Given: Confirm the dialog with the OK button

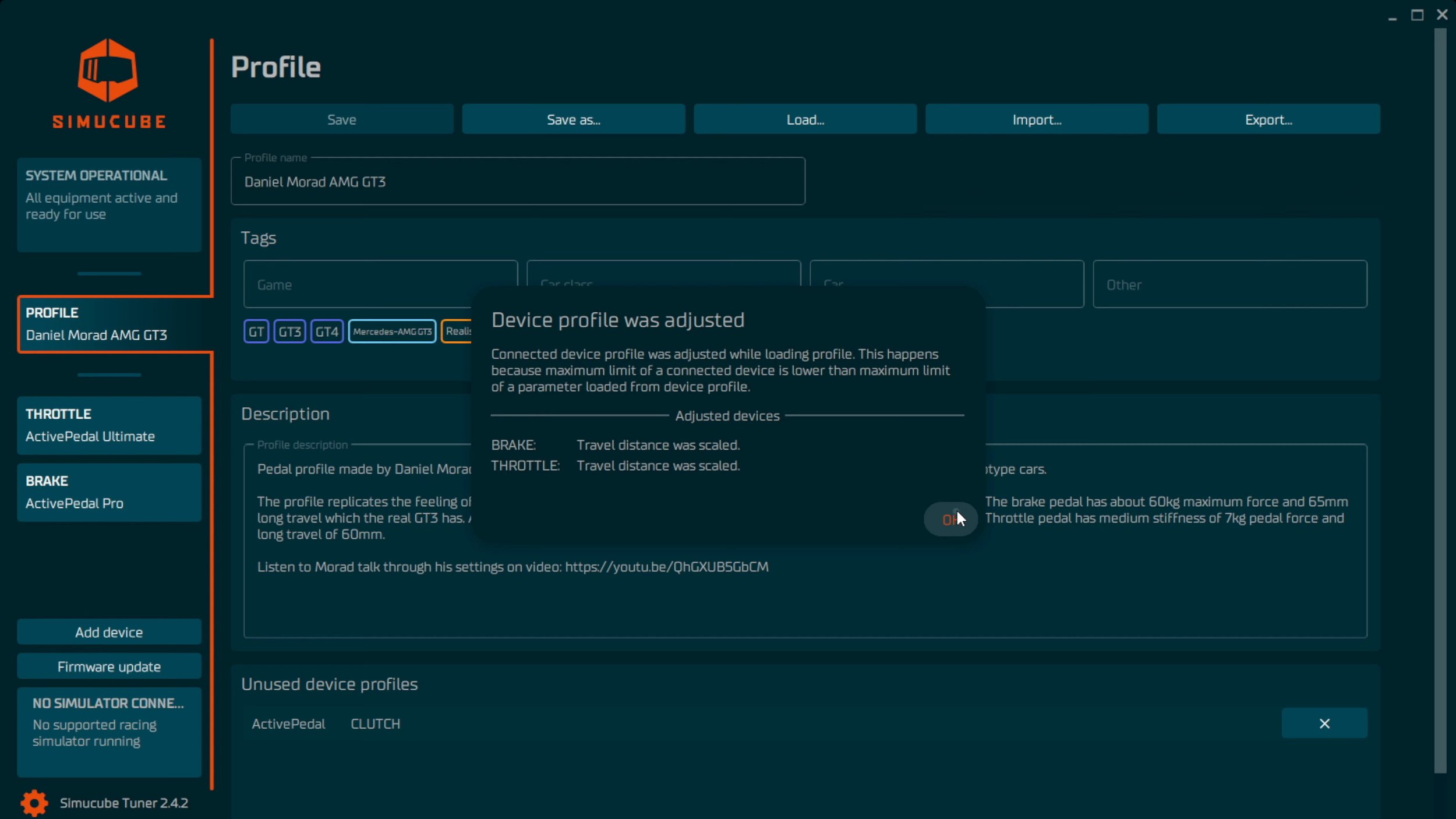Looking at the screenshot, I should pos(950,519).
